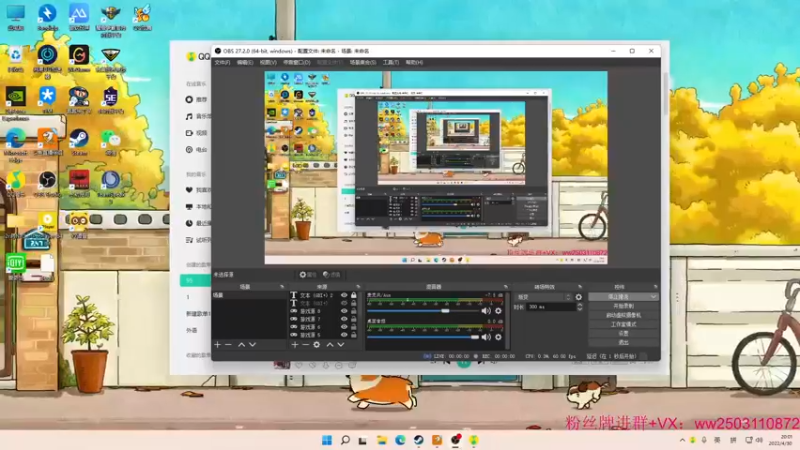
Task: Add a new source with plus icon
Action: click(x=294, y=345)
